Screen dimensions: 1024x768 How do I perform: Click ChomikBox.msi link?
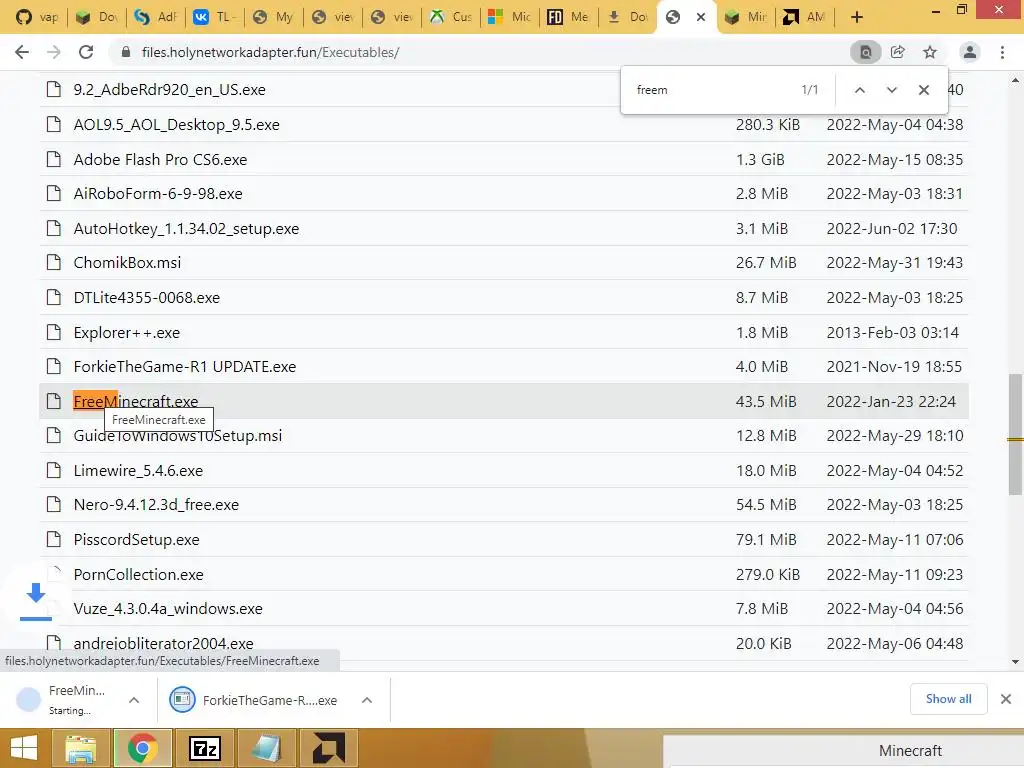[127, 263]
